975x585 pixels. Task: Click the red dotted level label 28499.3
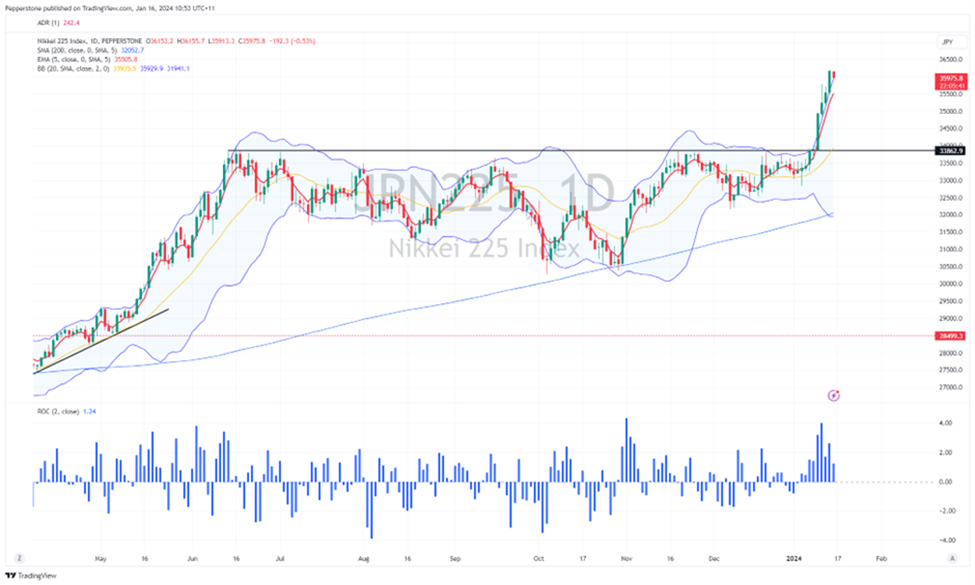(951, 336)
